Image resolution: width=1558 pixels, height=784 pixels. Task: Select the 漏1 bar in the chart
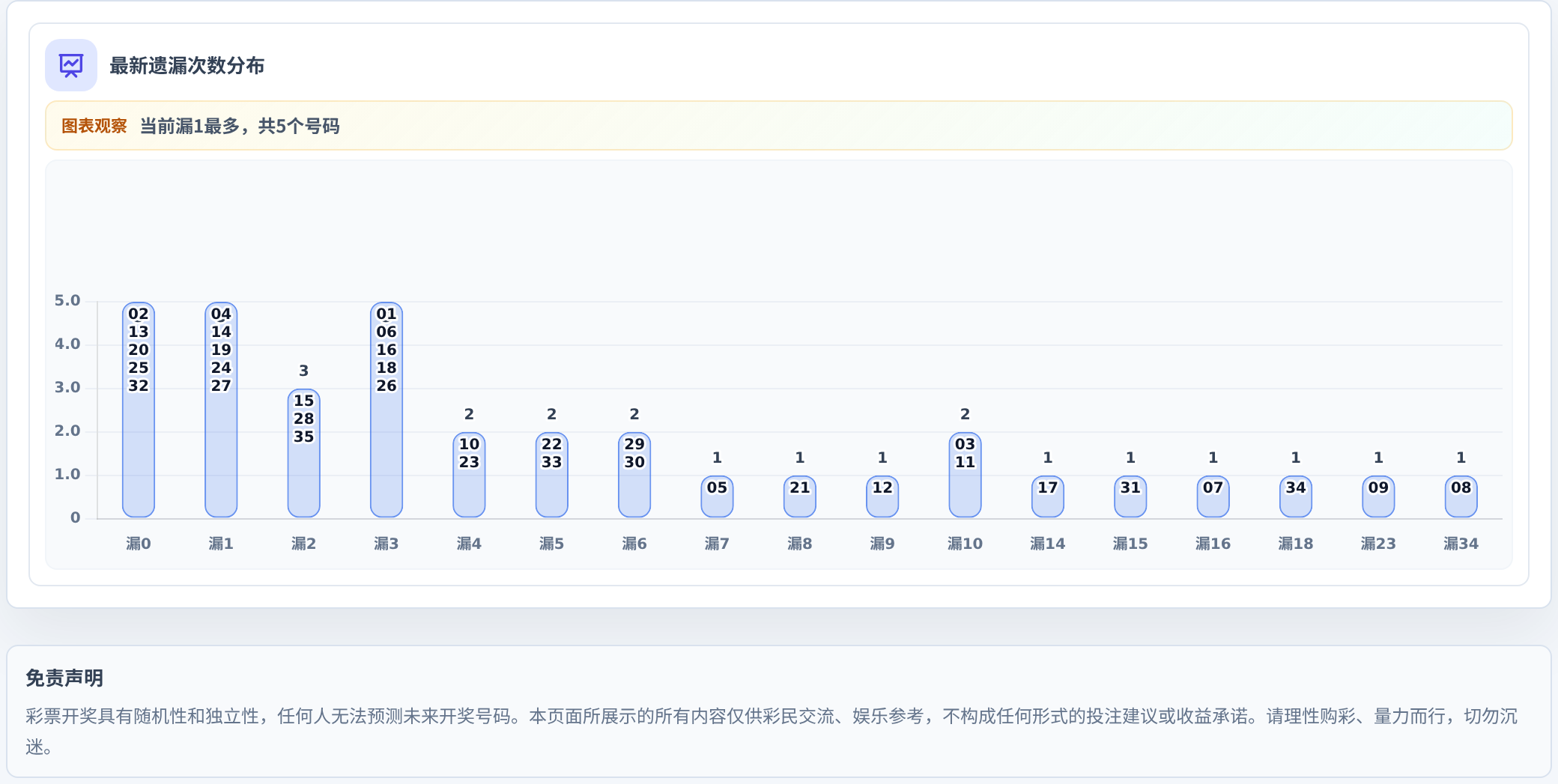tap(221, 410)
